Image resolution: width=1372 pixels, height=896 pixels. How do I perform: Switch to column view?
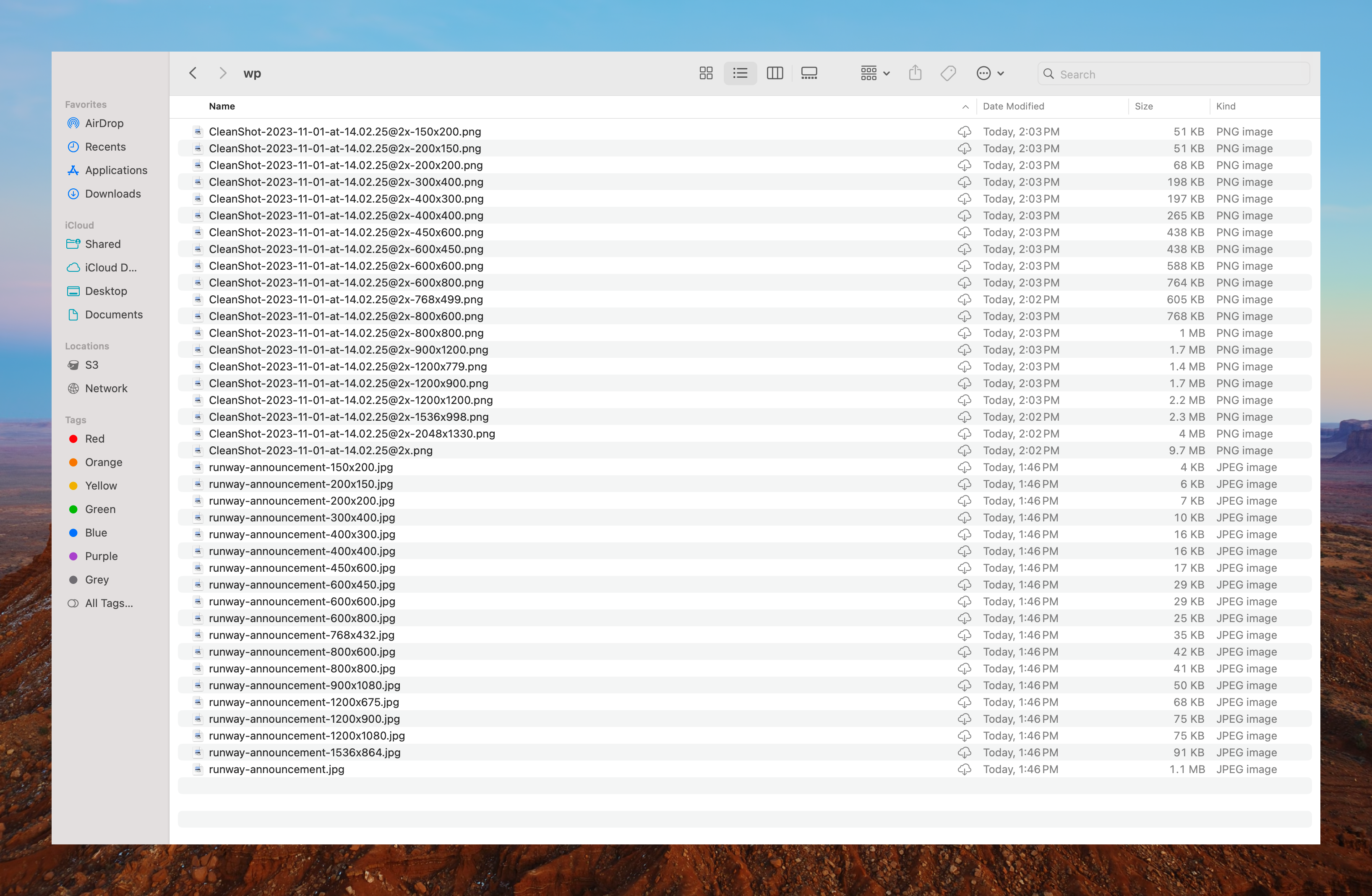774,73
